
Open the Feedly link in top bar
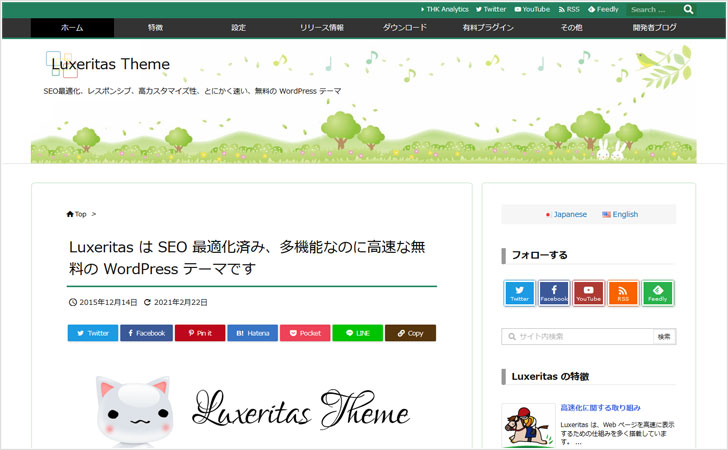603,9
